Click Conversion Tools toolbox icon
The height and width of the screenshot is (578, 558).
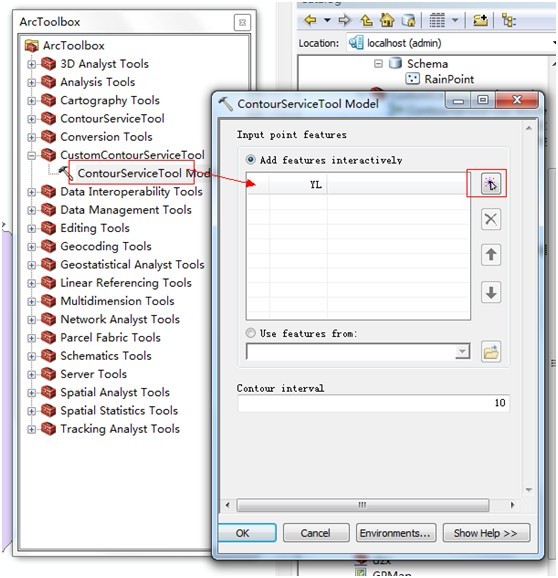click(x=48, y=137)
